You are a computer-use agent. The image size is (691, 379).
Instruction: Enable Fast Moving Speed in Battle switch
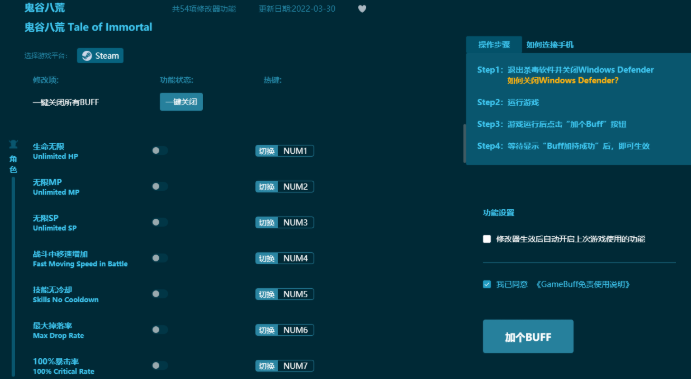point(160,258)
